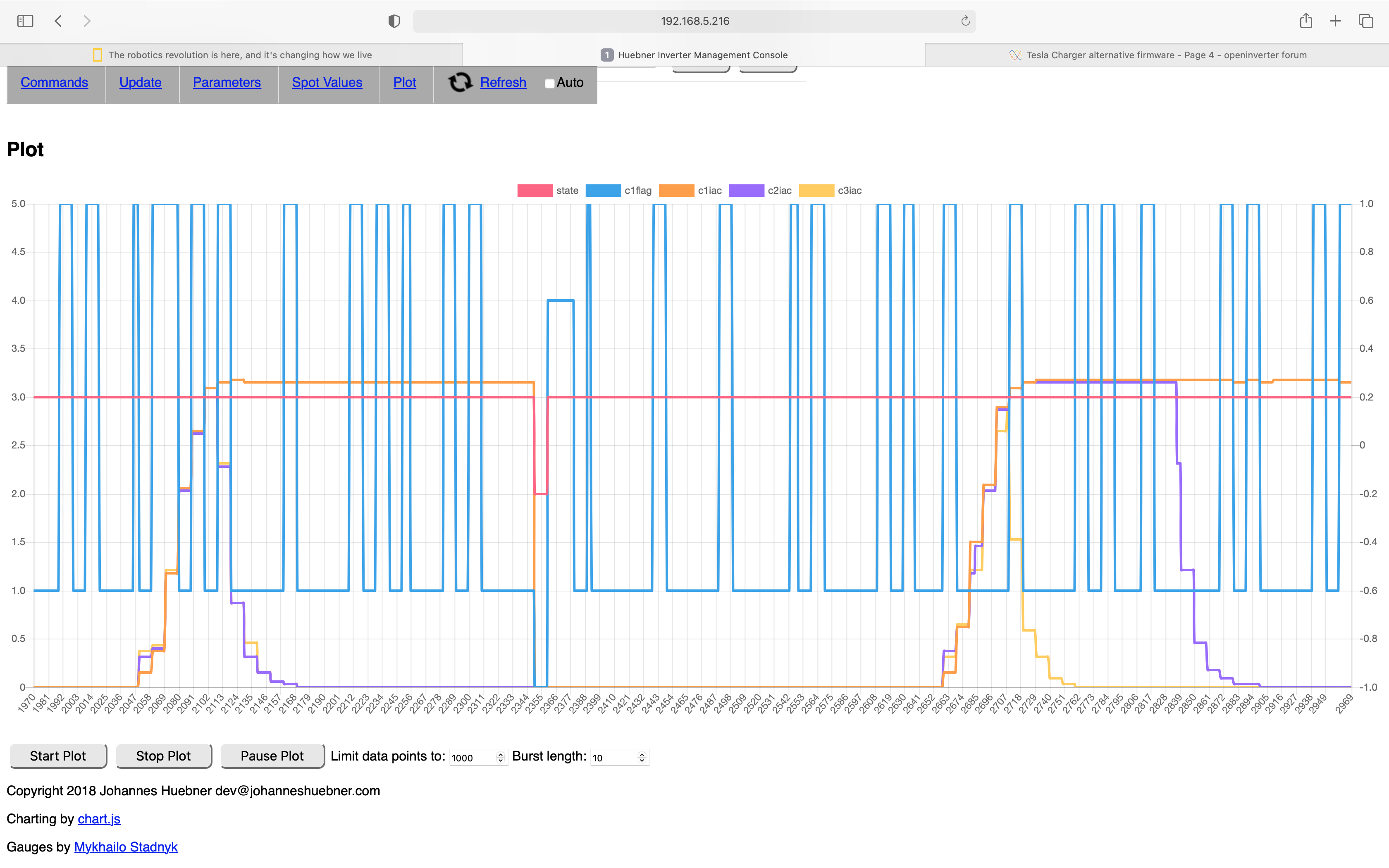Adjust the Burst length stepper arrows
Viewport: 1389px width, 868px height.
coord(642,757)
